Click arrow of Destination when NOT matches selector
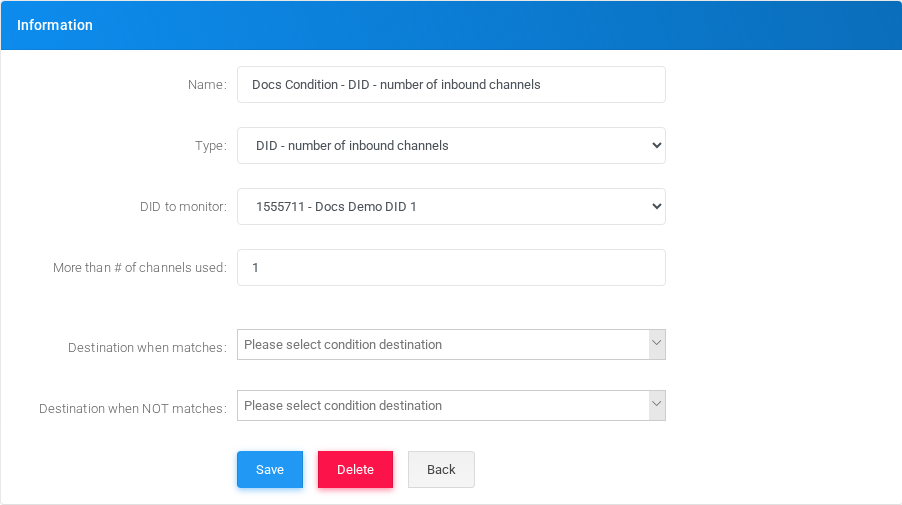Viewport: 902px width, 505px height. (x=657, y=405)
